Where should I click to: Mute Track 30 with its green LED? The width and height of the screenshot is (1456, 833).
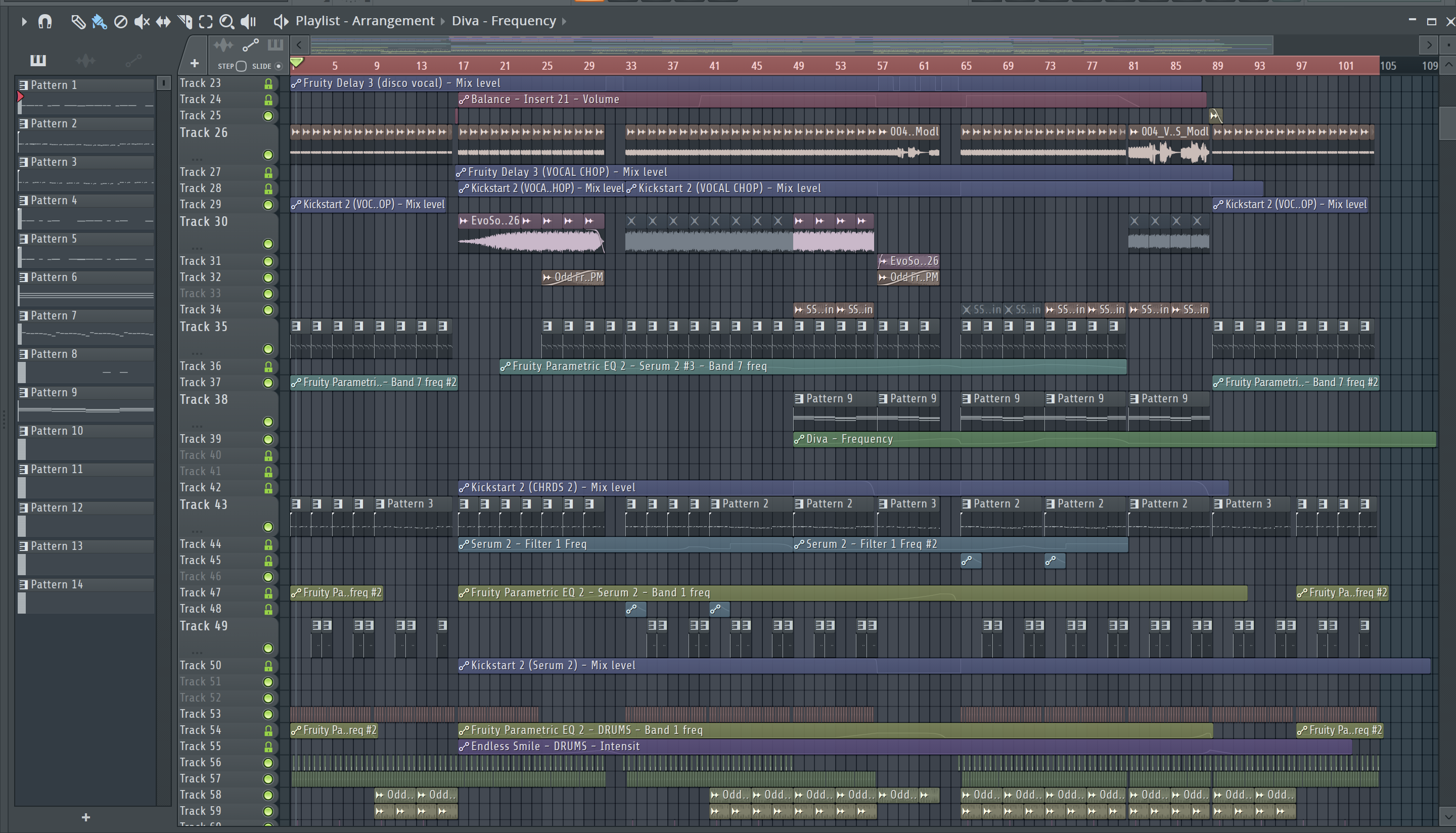pyautogui.click(x=268, y=244)
